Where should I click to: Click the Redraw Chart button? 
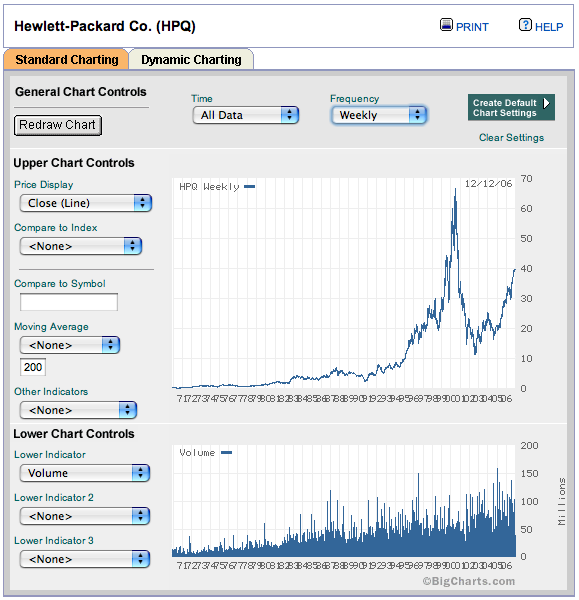tap(58, 125)
